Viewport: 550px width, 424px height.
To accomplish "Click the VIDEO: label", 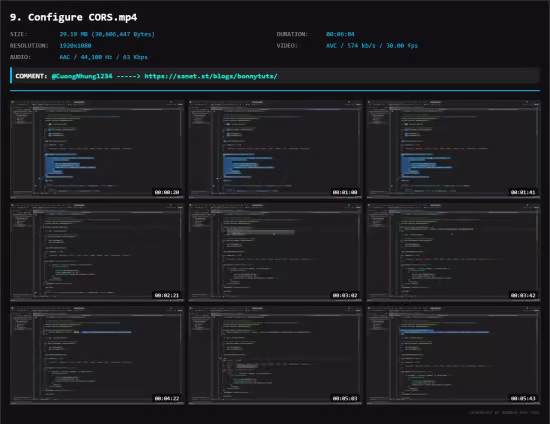I will 287,46.
